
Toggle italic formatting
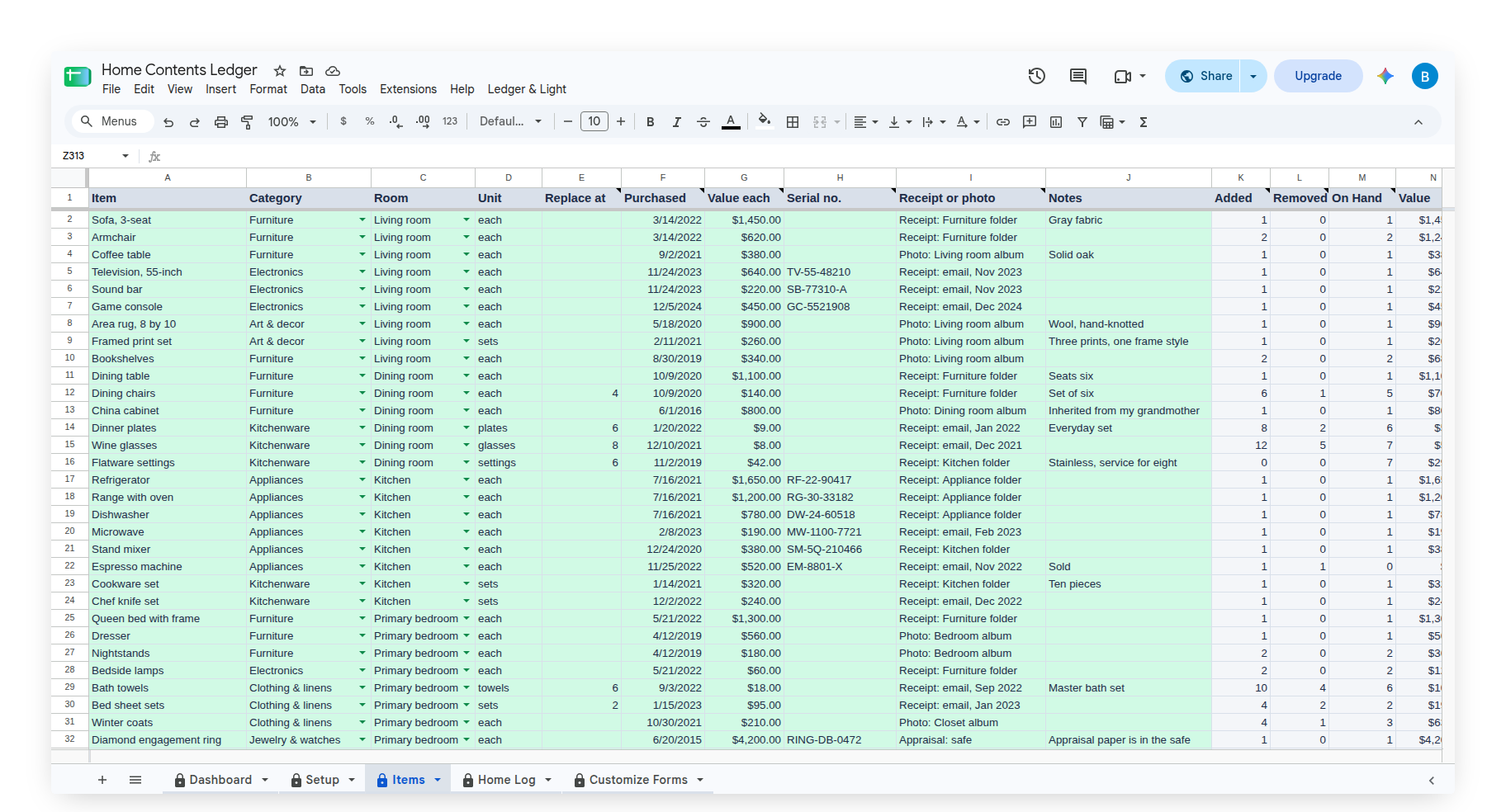pos(677,122)
